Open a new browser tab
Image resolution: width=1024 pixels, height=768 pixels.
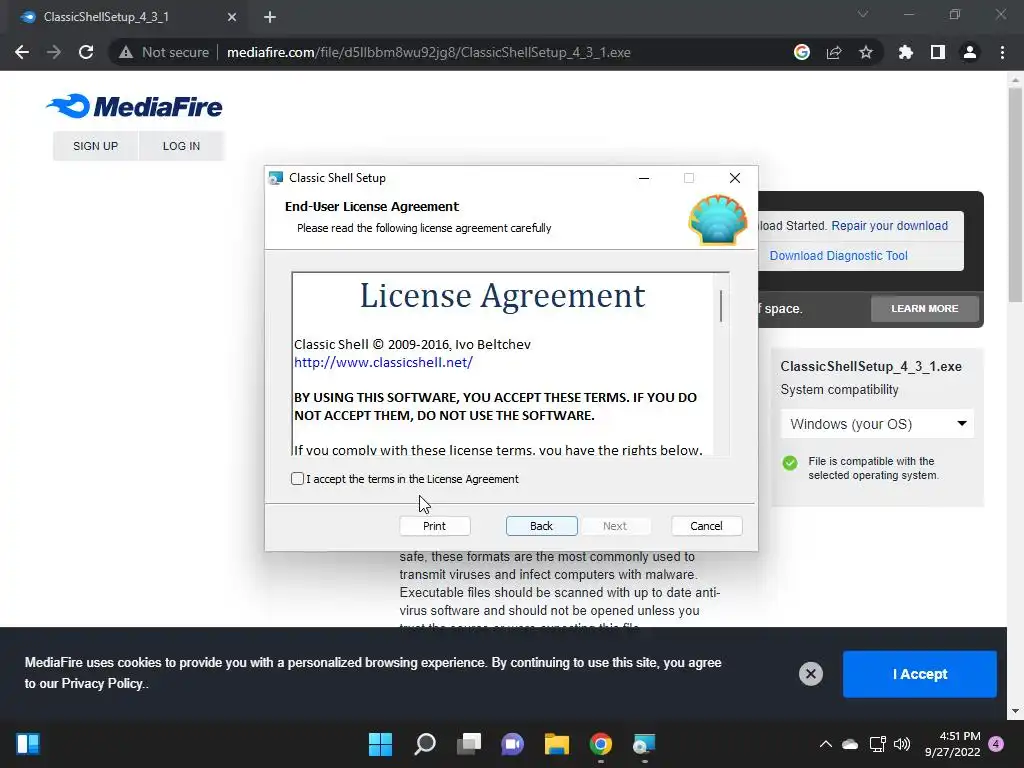point(270,17)
